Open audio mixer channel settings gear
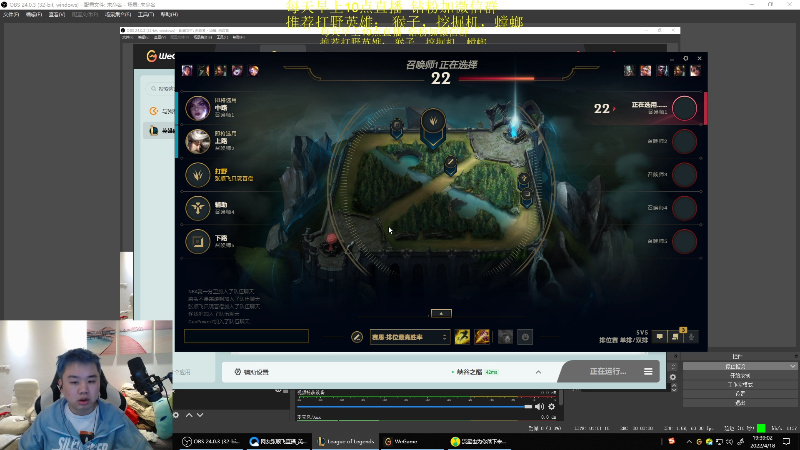Image resolution: width=800 pixels, height=450 pixels. 552,407
